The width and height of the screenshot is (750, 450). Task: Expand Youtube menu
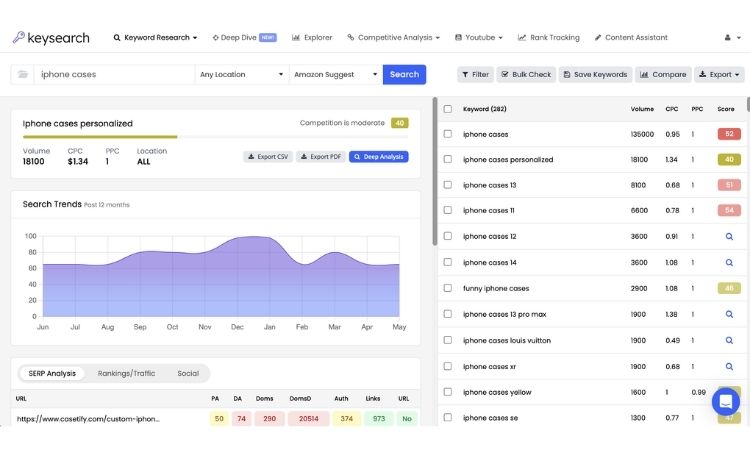478,38
